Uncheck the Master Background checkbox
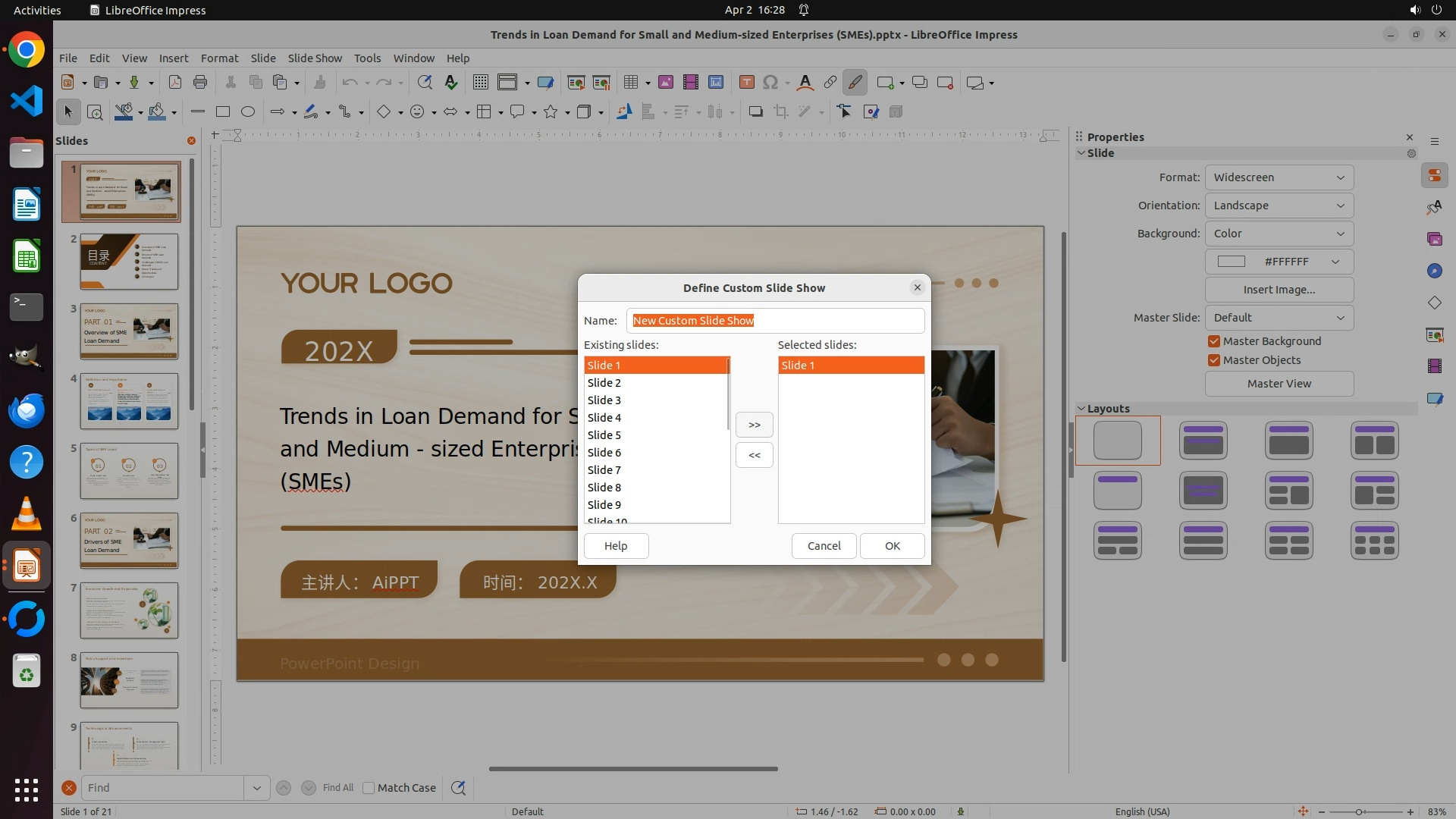Viewport: 1456px width, 819px height. 1214,341
